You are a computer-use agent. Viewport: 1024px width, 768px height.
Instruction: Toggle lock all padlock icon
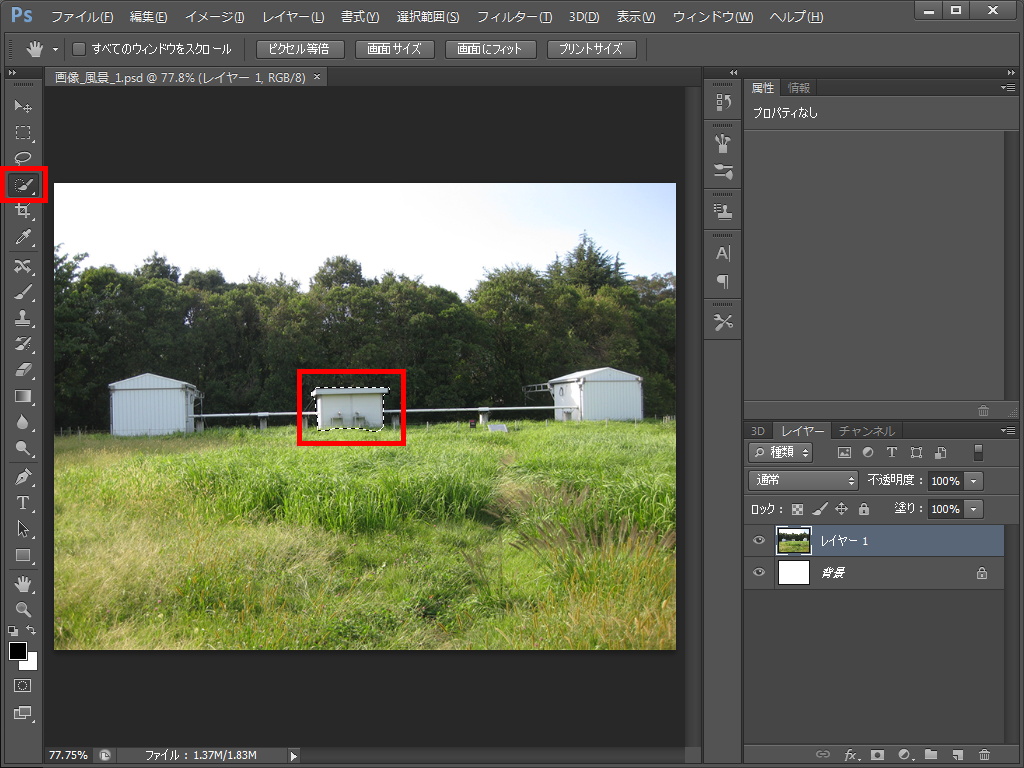[863, 509]
